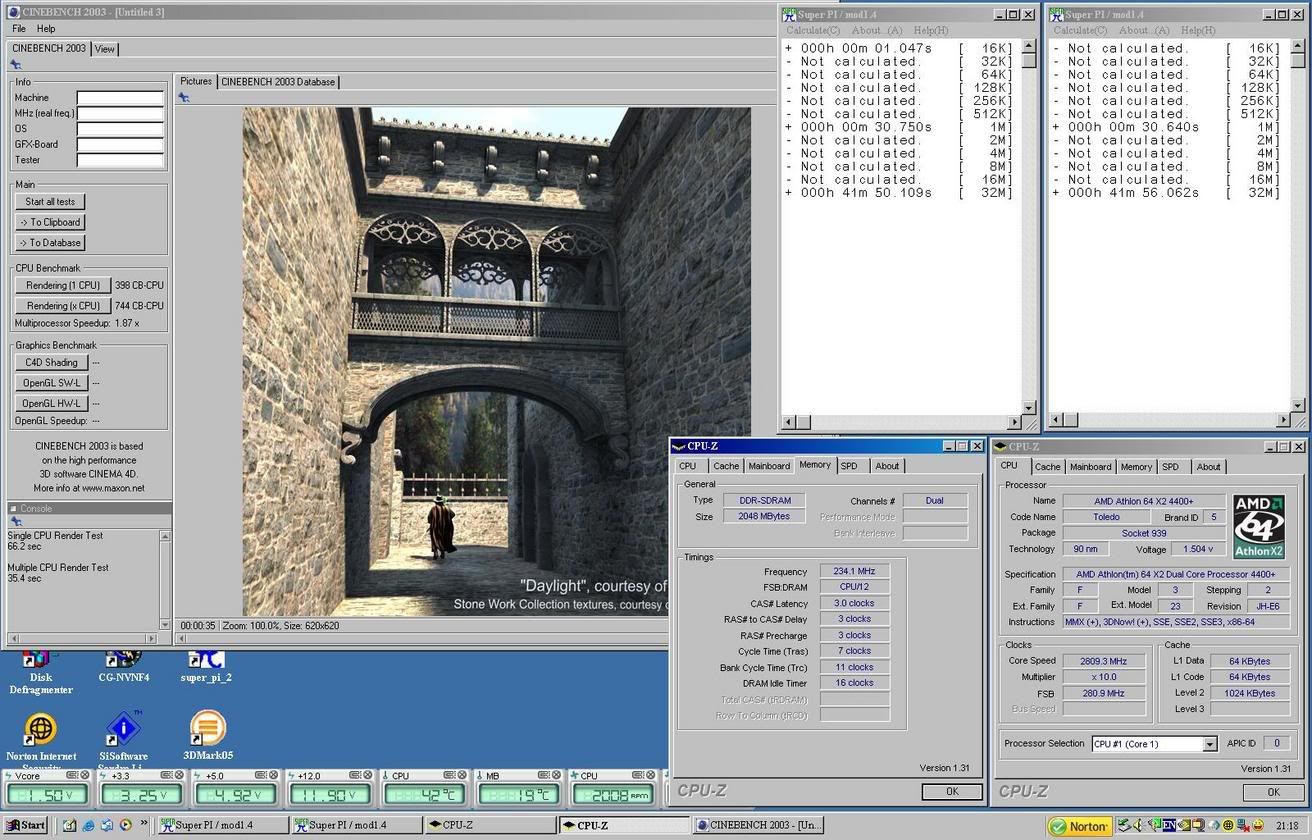
Task: Open Mainboard tab in the Memory-view CPU-Z window
Action: (x=769, y=466)
